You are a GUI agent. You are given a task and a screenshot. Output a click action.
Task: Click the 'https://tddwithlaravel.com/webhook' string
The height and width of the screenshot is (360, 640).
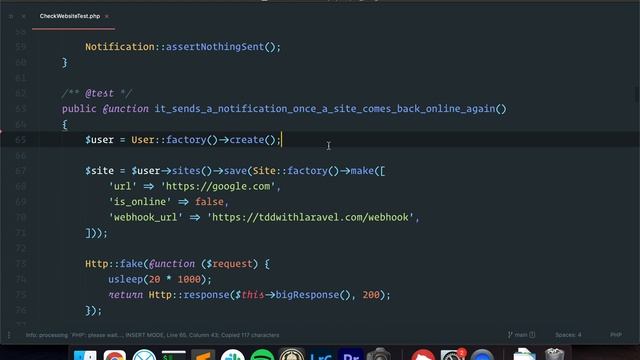tap(310, 218)
